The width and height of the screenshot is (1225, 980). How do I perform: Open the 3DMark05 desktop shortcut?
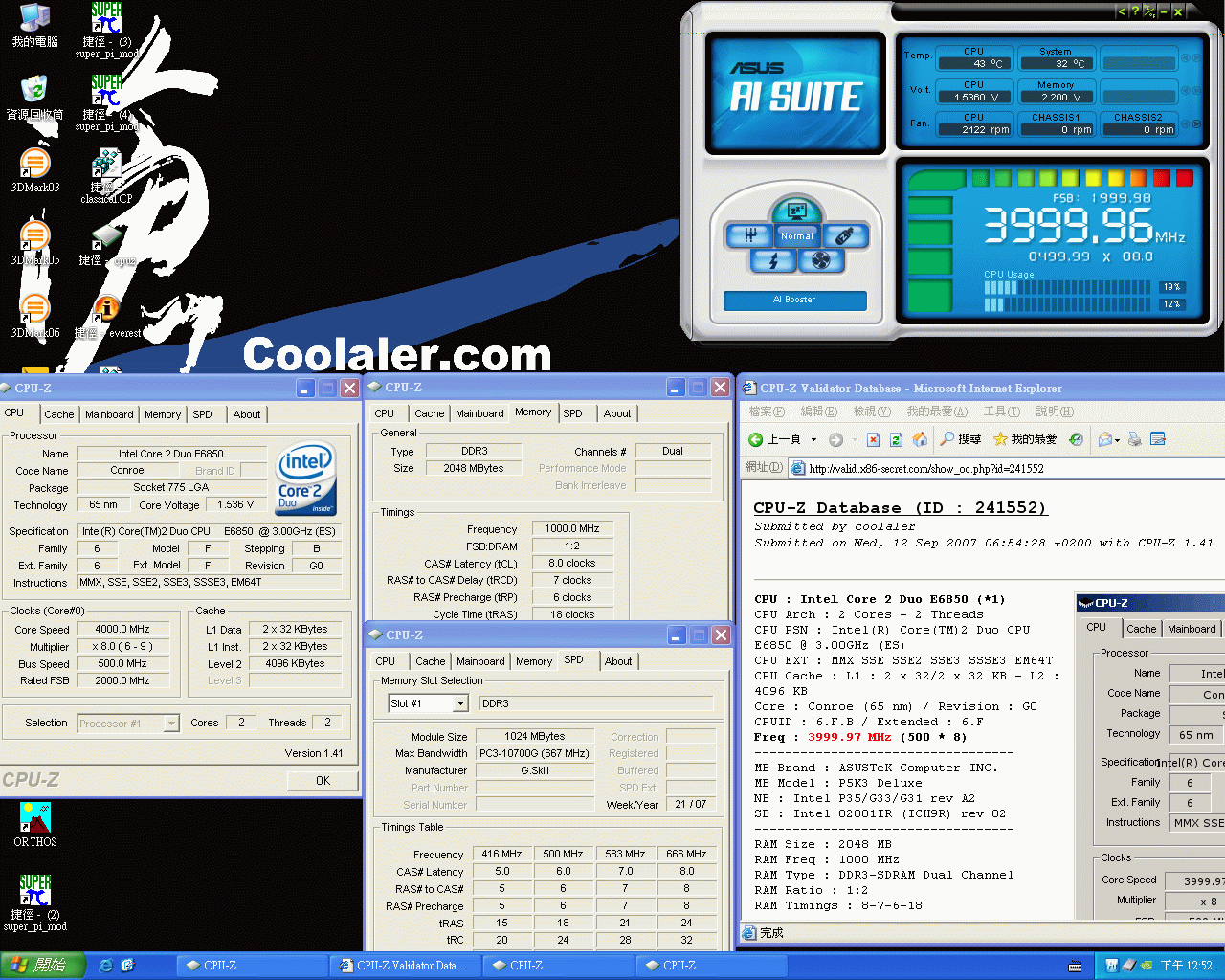coord(34,243)
